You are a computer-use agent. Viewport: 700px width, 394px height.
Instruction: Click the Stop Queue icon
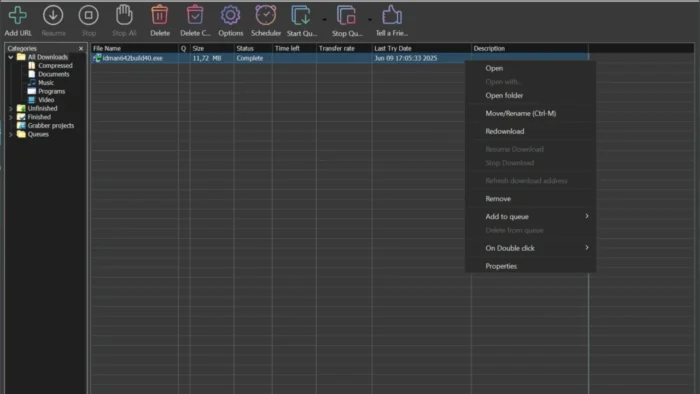click(x=346, y=15)
